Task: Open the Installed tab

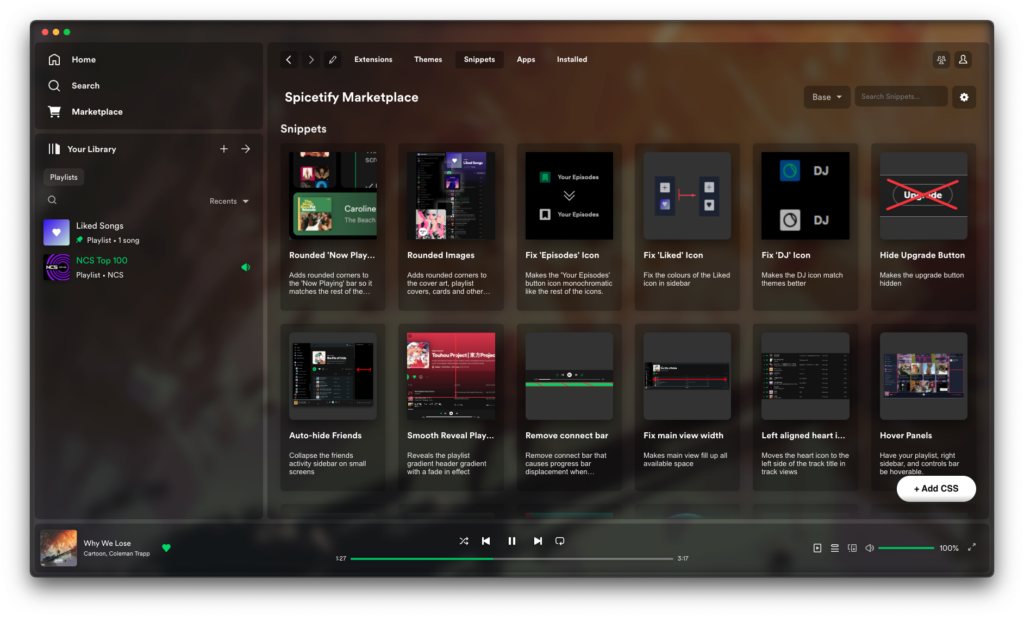Action: click(571, 59)
